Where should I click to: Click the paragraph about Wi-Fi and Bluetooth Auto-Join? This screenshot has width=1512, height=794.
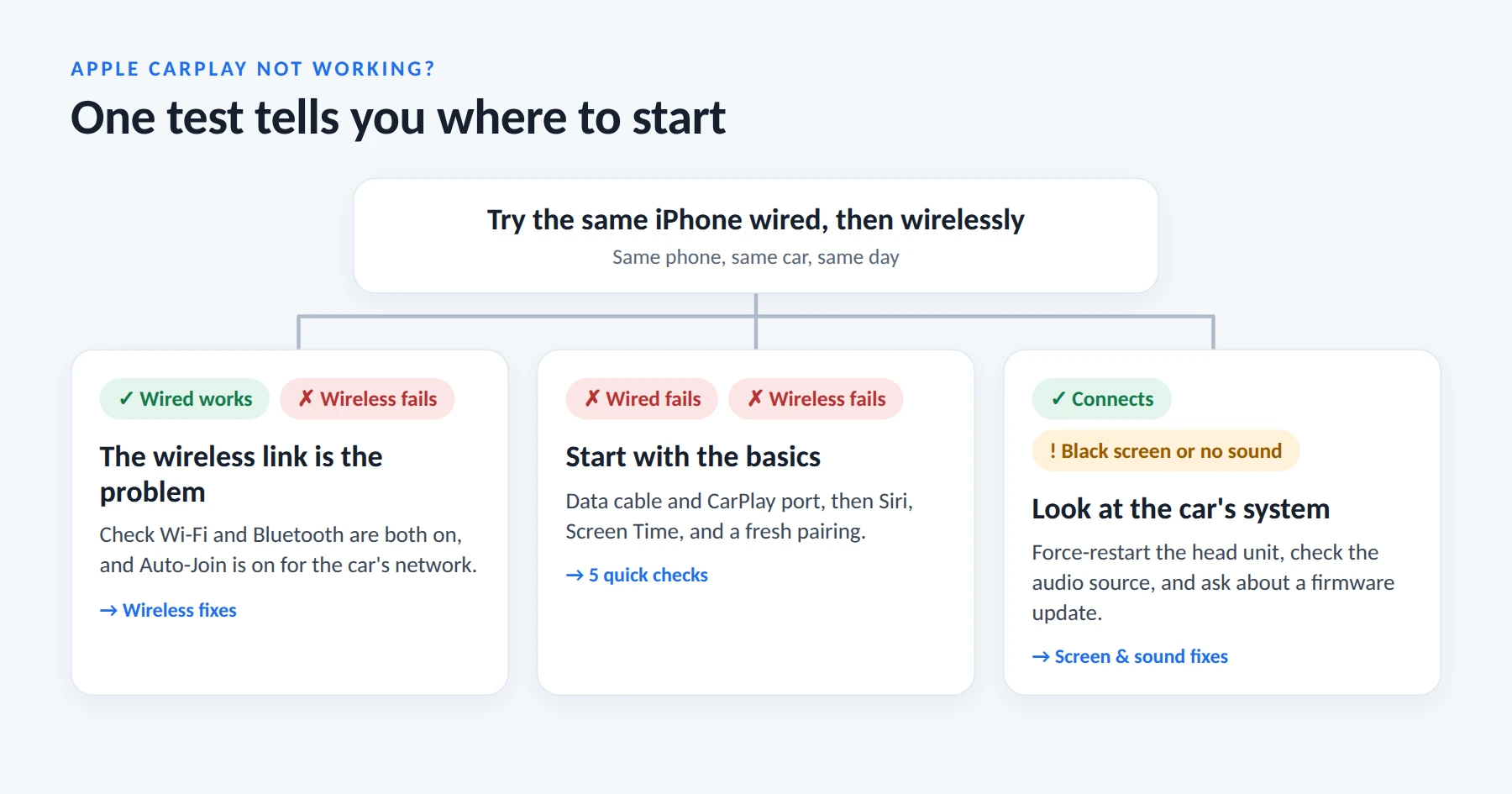[x=288, y=549]
